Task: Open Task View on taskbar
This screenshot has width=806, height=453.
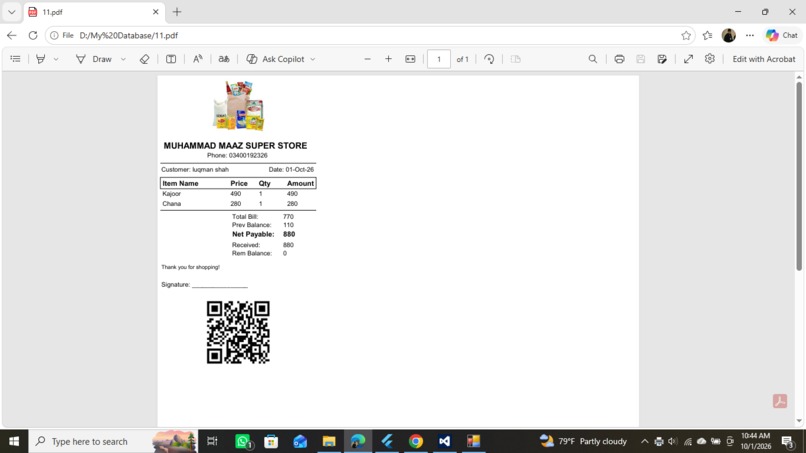Action: [x=212, y=441]
